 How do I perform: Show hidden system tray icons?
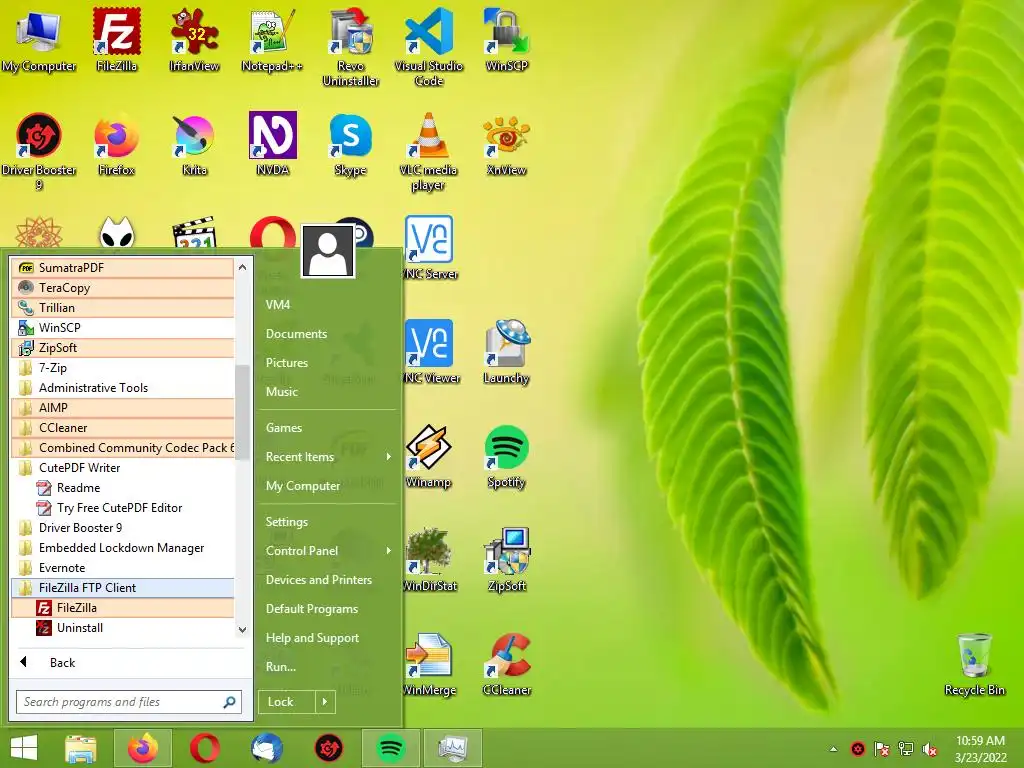click(x=833, y=749)
